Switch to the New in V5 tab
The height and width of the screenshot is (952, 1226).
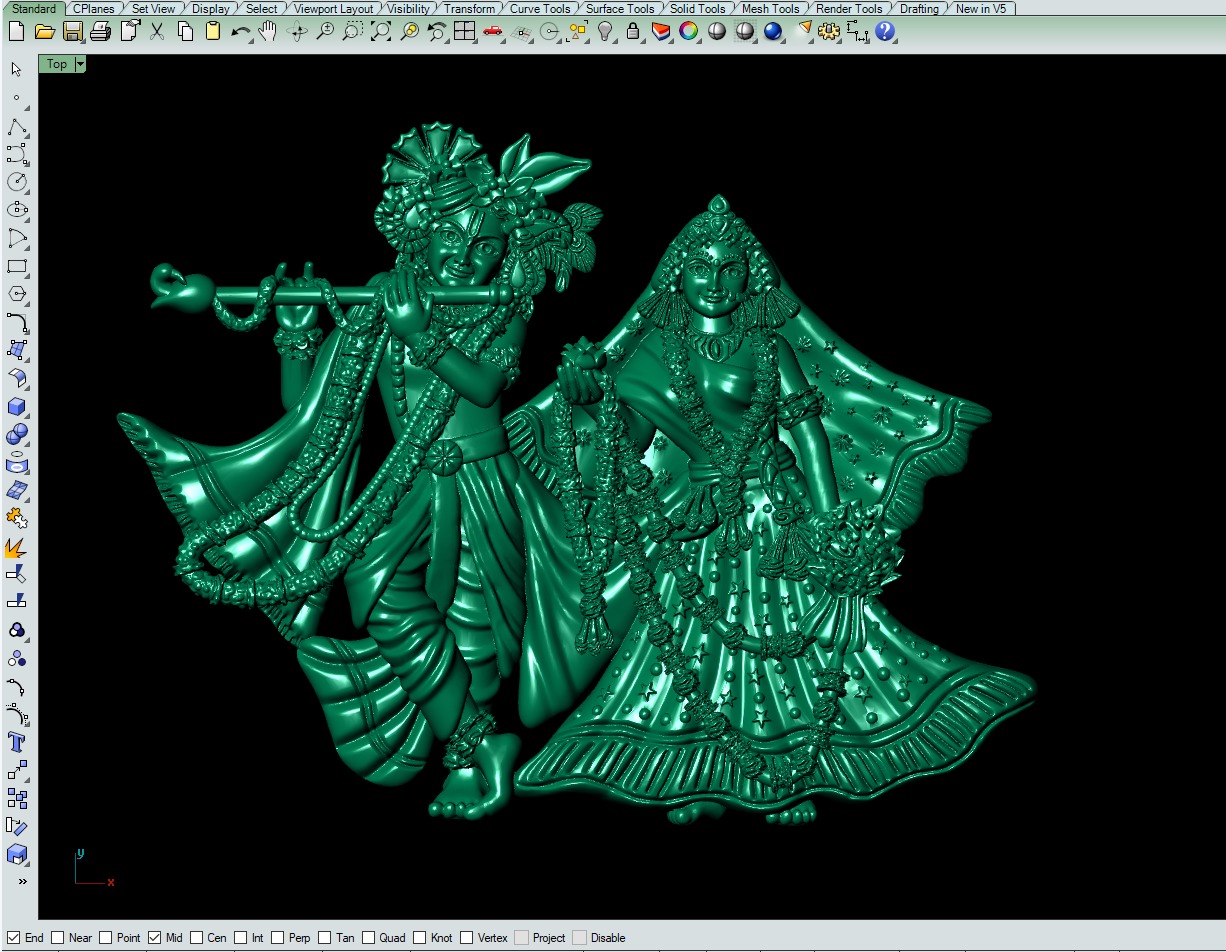(981, 9)
